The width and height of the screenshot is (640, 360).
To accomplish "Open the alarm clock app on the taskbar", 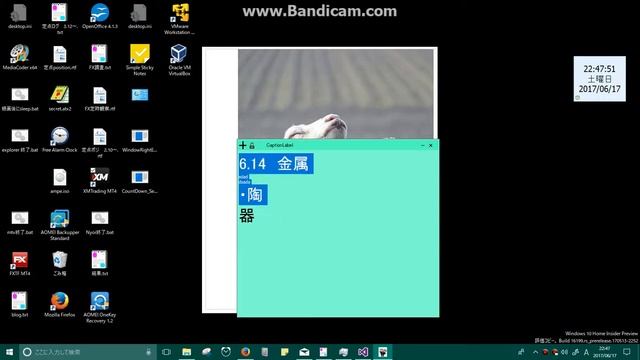I will tap(226, 352).
